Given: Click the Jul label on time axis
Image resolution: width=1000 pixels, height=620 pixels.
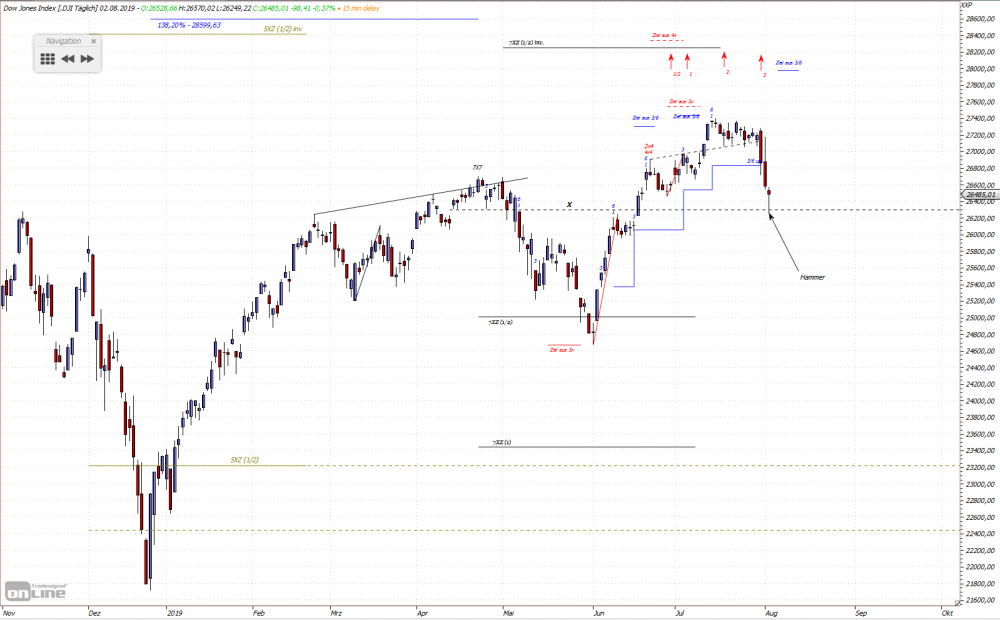Looking at the screenshot, I should 680,613.
